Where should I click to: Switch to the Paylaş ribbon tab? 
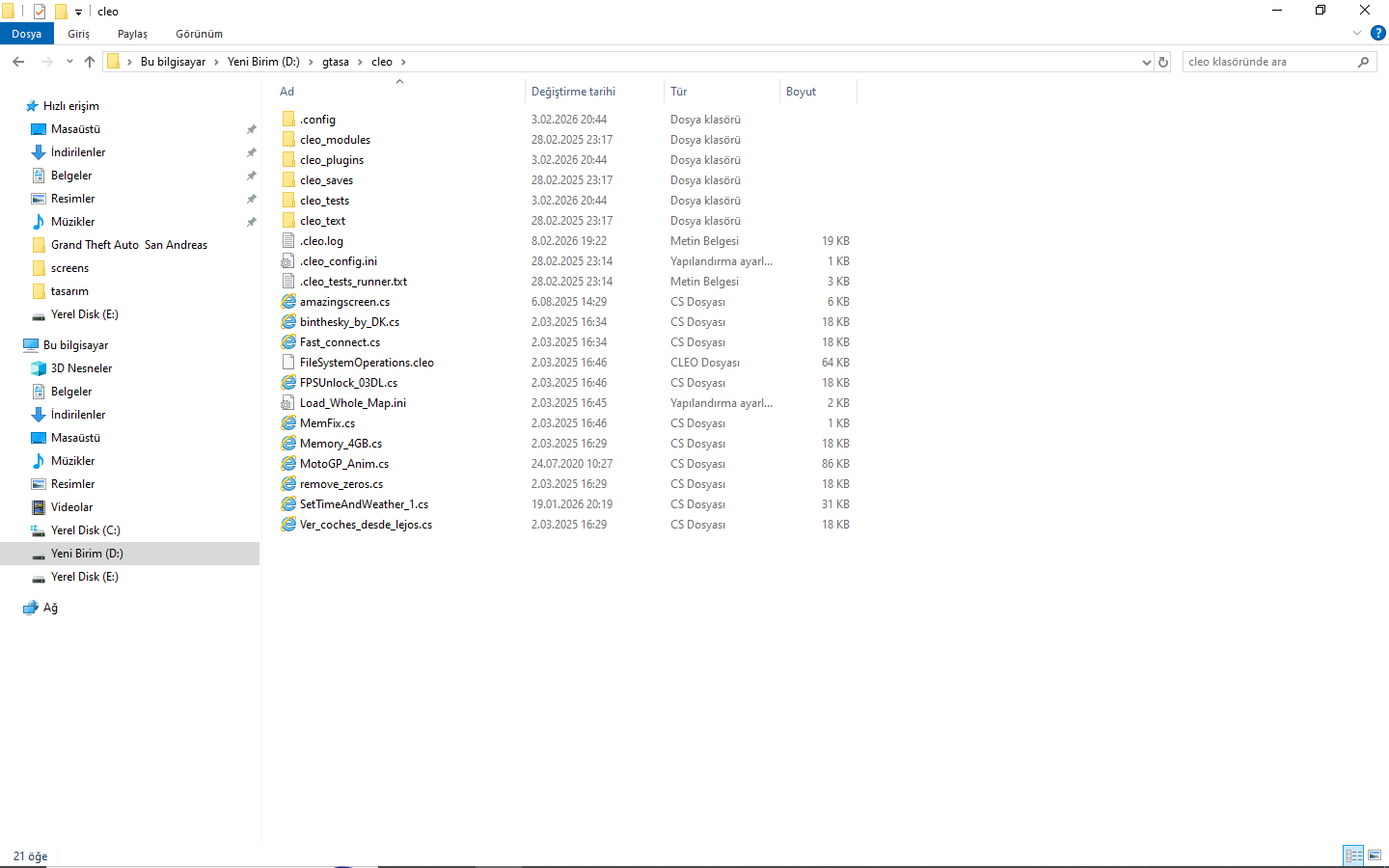point(132,34)
